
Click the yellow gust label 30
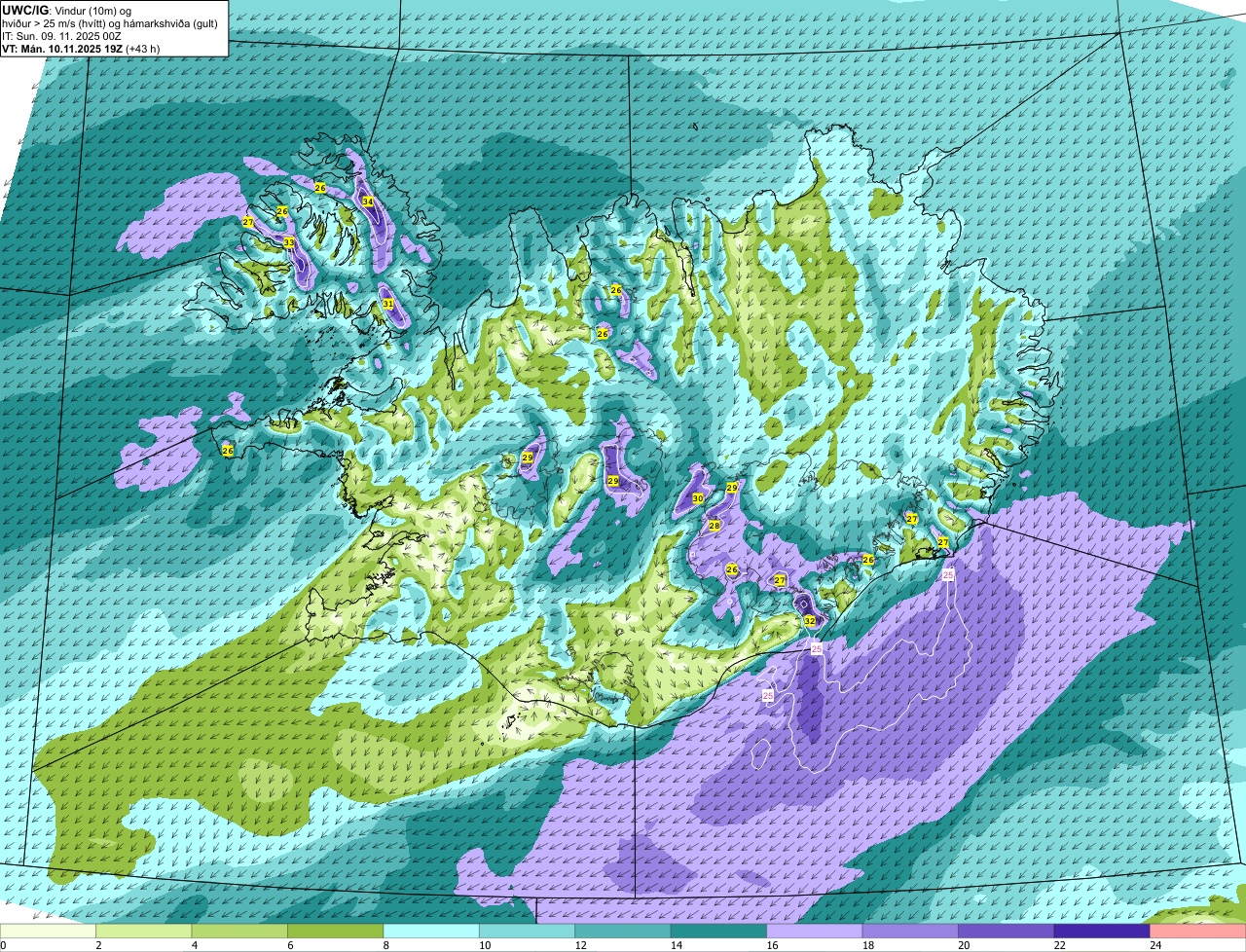point(697,498)
